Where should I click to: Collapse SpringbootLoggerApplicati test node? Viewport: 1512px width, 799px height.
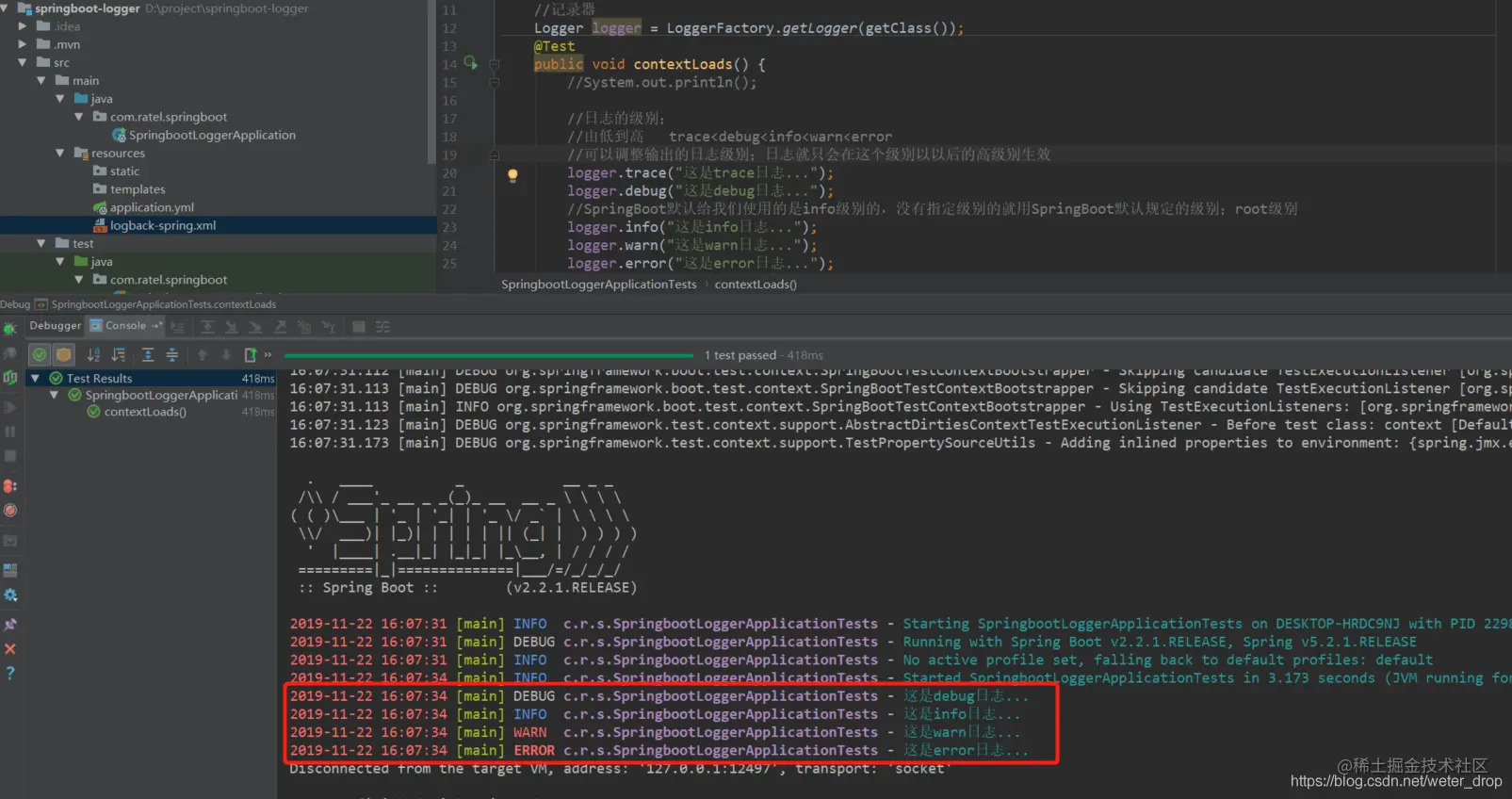click(55, 395)
